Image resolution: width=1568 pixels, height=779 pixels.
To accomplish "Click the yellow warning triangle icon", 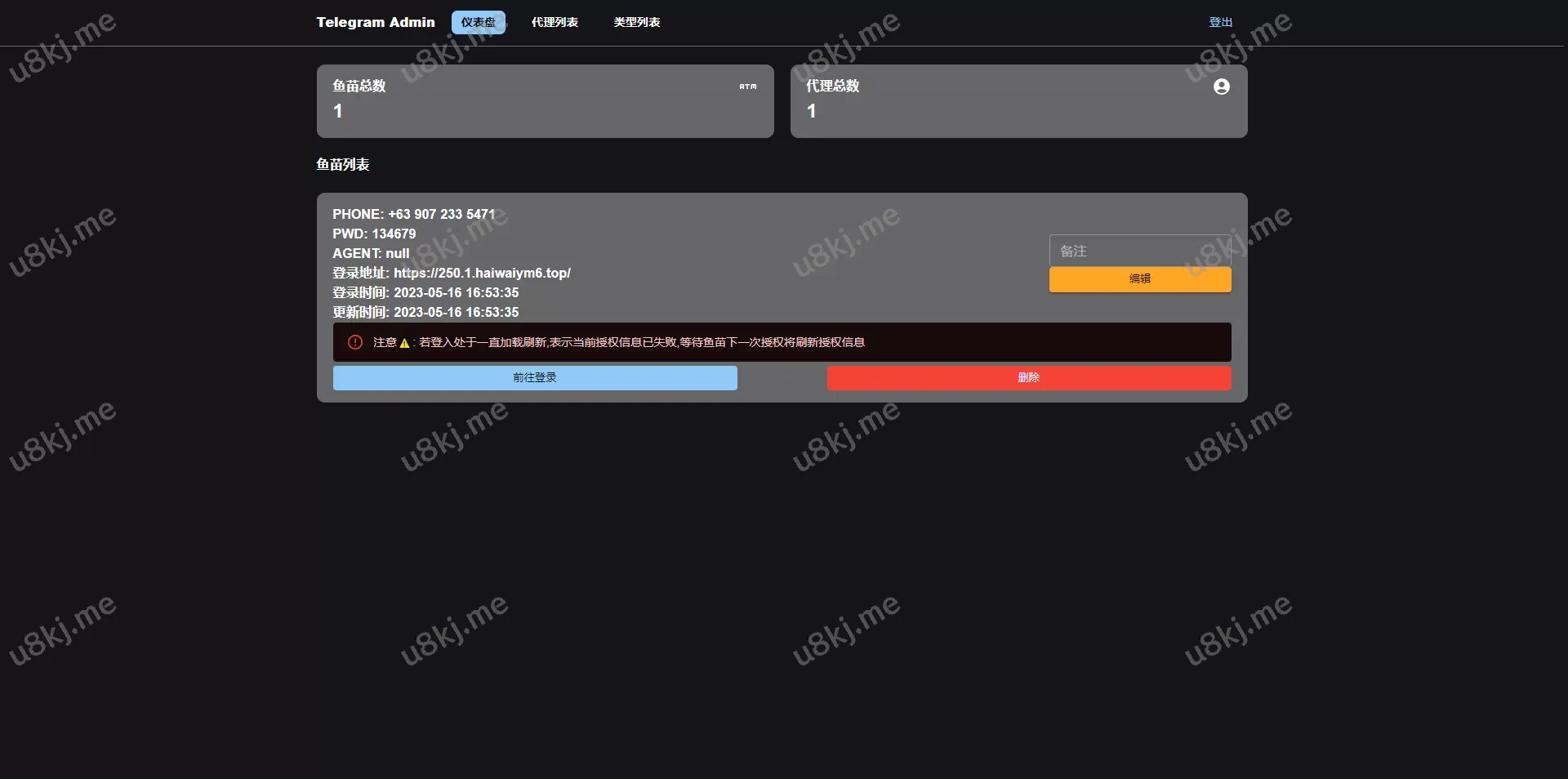I will point(404,343).
